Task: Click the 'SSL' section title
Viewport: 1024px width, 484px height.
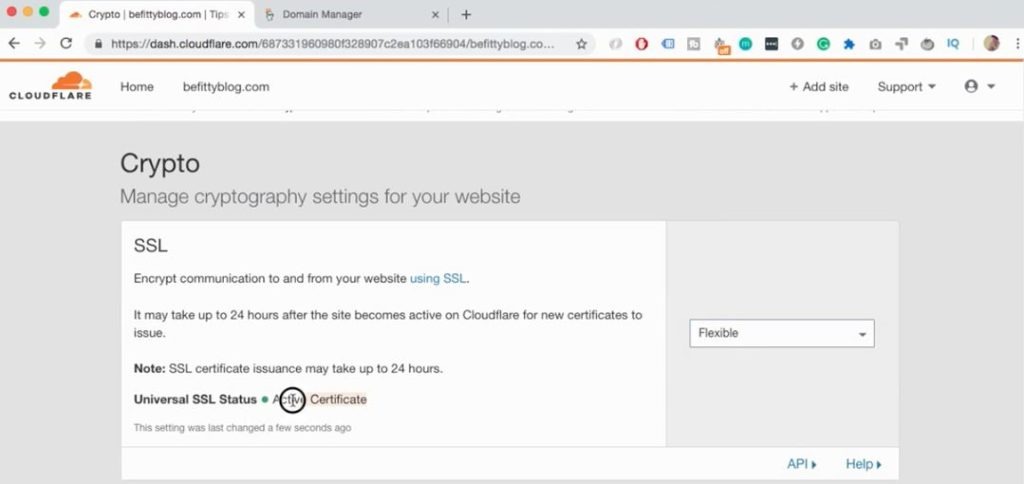Action: coord(151,246)
